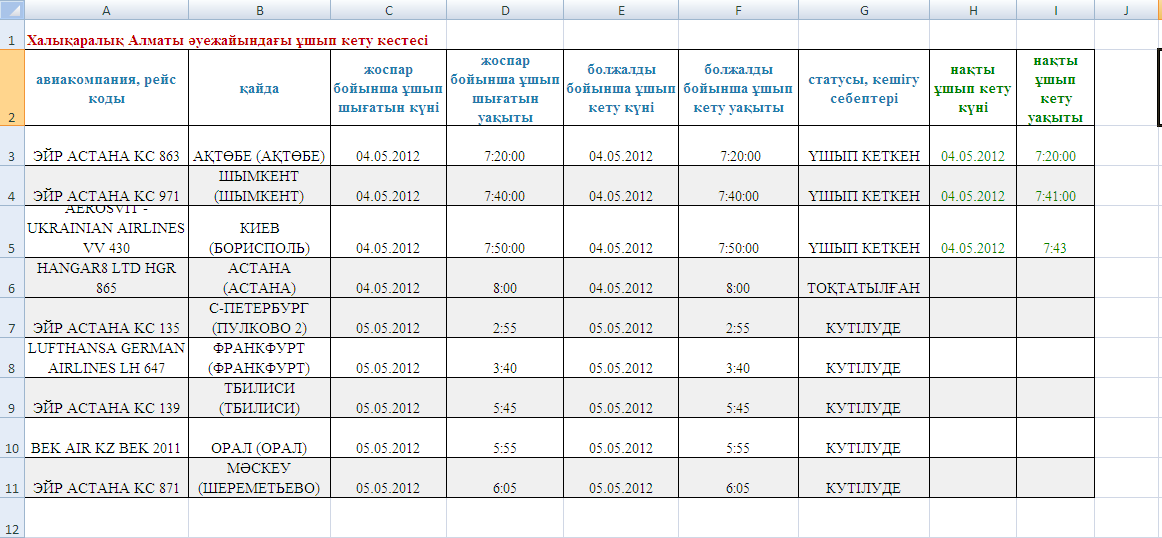Select column H header
Screen dimensions: 1162x538
tap(973, 10)
